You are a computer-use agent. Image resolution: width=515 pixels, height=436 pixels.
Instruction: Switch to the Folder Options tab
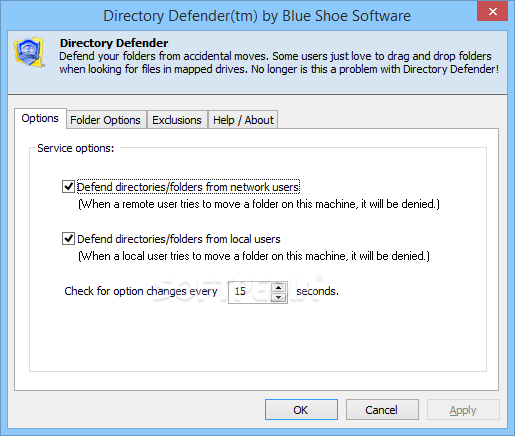click(105, 120)
